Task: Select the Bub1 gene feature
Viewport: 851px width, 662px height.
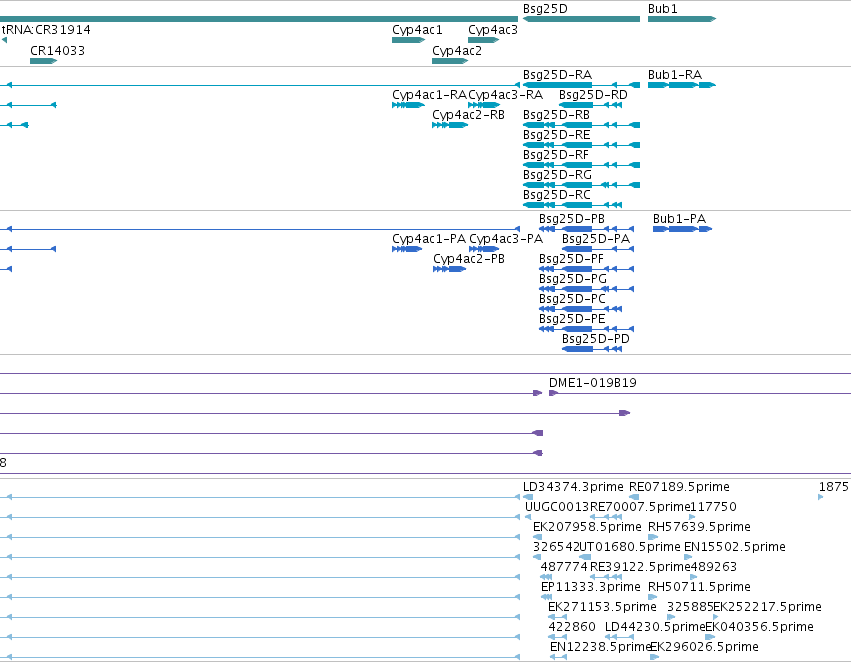Action: point(682,19)
